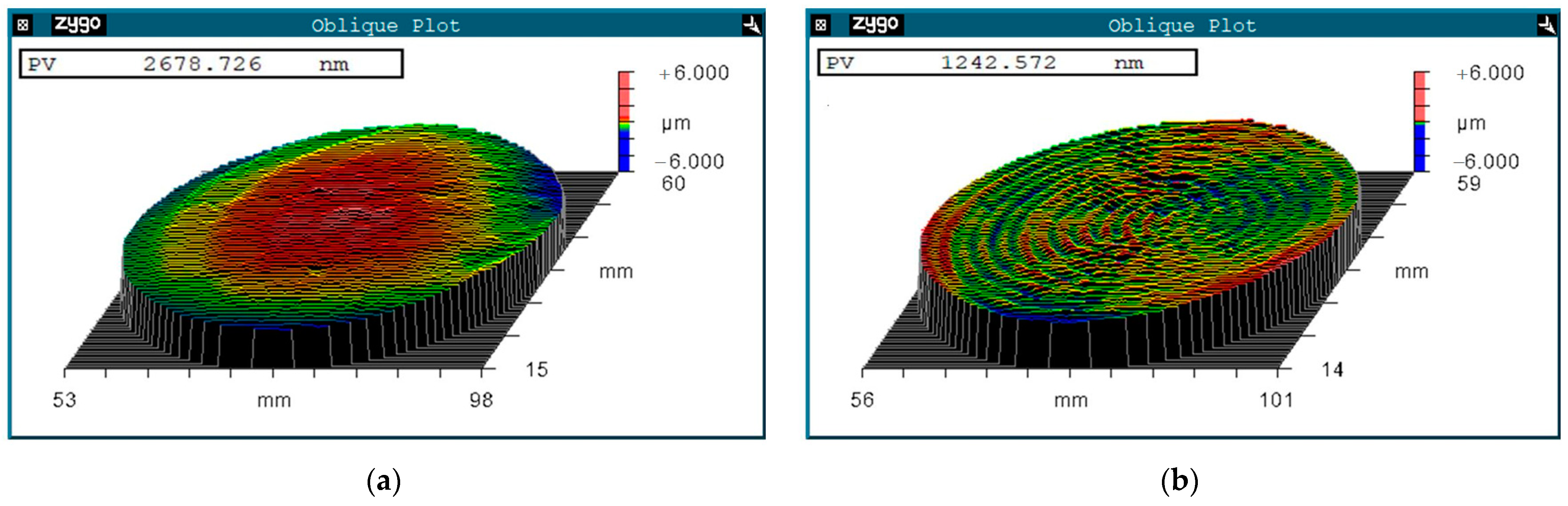The height and width of the screenshot is (506, 1568).
Task: Click x-axis value 53 in plot (a)
Action: [x=64, y=400]
